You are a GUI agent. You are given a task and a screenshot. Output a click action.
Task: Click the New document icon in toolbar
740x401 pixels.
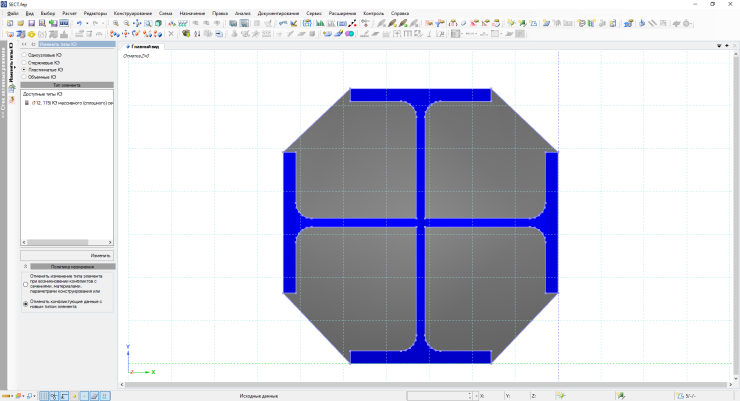point(9,22)
